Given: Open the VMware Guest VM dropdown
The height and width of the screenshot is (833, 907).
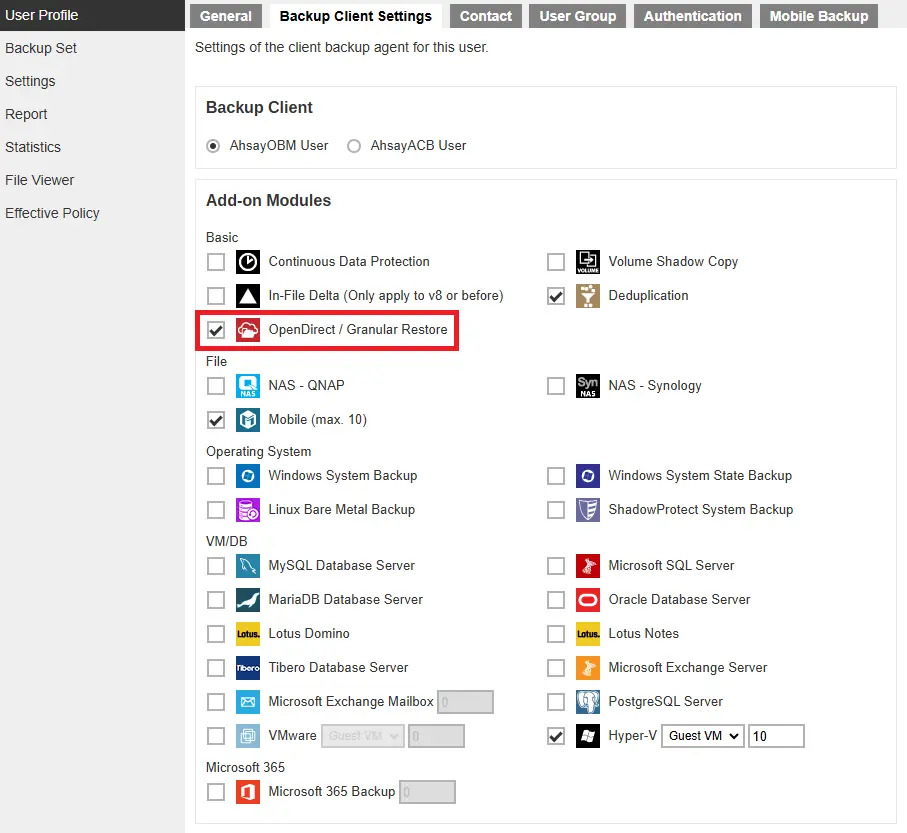Looking at the screenshot, I should click(x=363, y=736).
